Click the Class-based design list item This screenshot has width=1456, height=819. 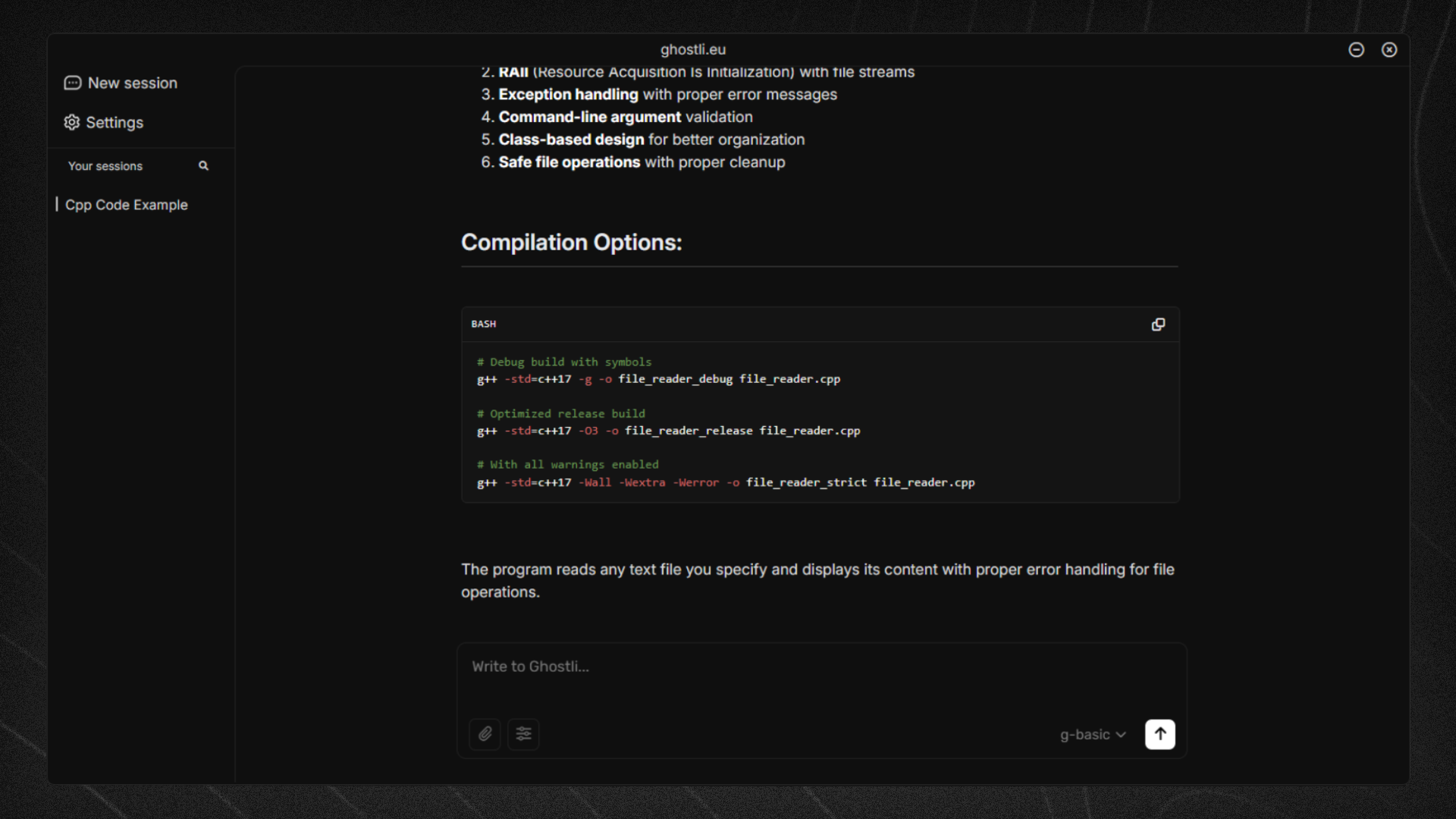coord(643,140)
